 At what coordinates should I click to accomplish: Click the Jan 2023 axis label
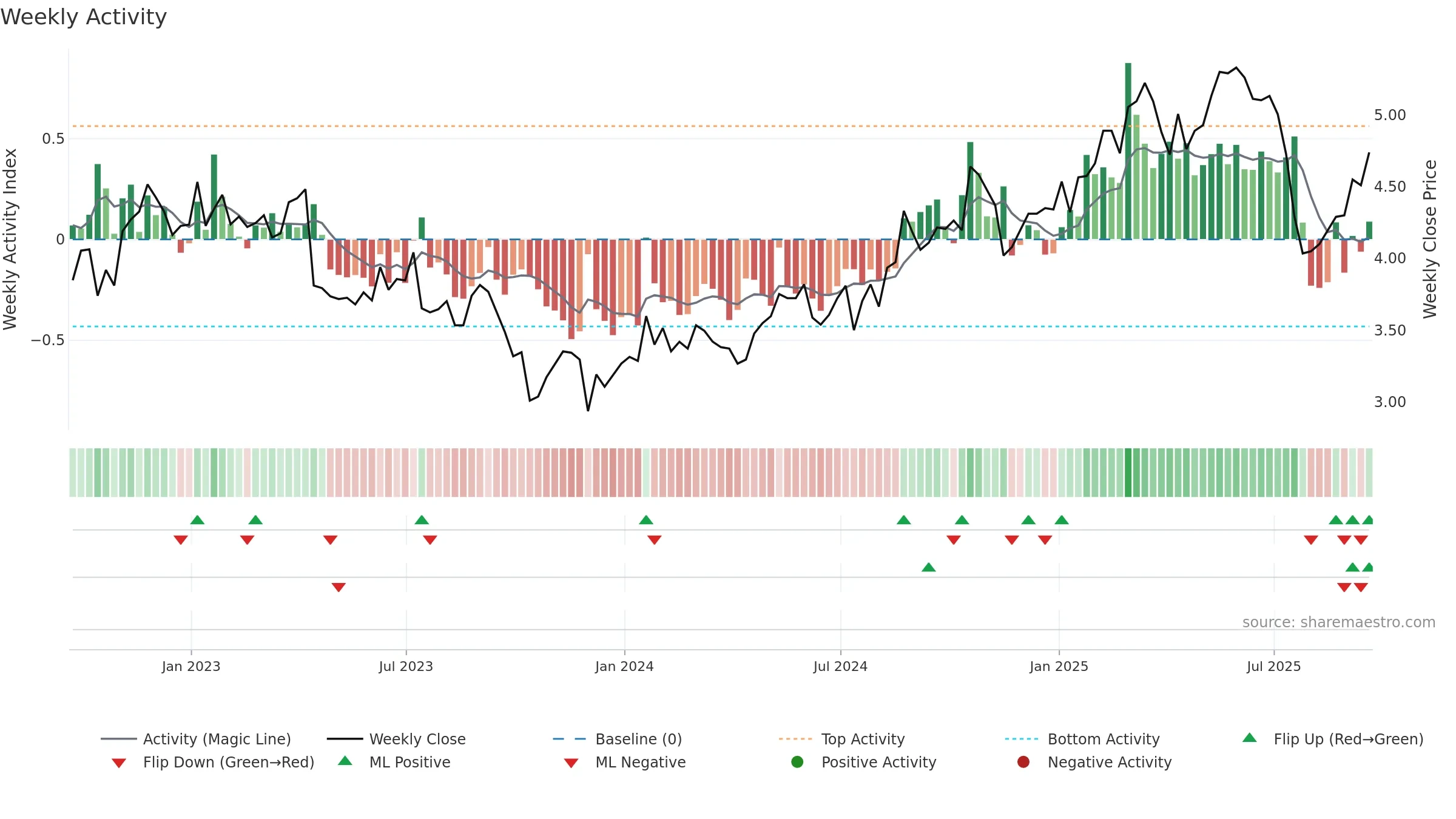point(191,666)
